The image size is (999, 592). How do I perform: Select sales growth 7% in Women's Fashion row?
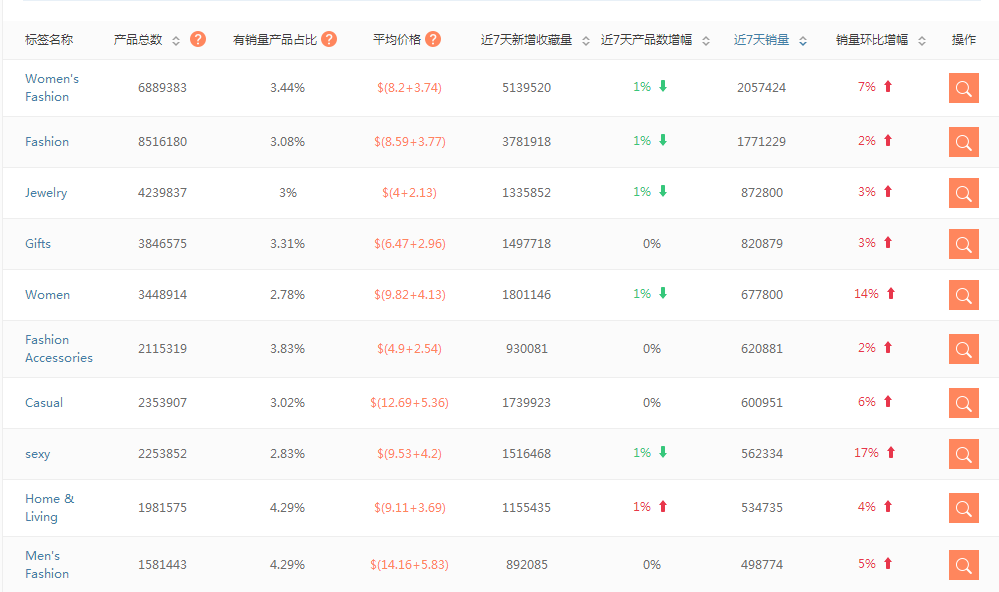pyautogui.click(x=866, y=87)
